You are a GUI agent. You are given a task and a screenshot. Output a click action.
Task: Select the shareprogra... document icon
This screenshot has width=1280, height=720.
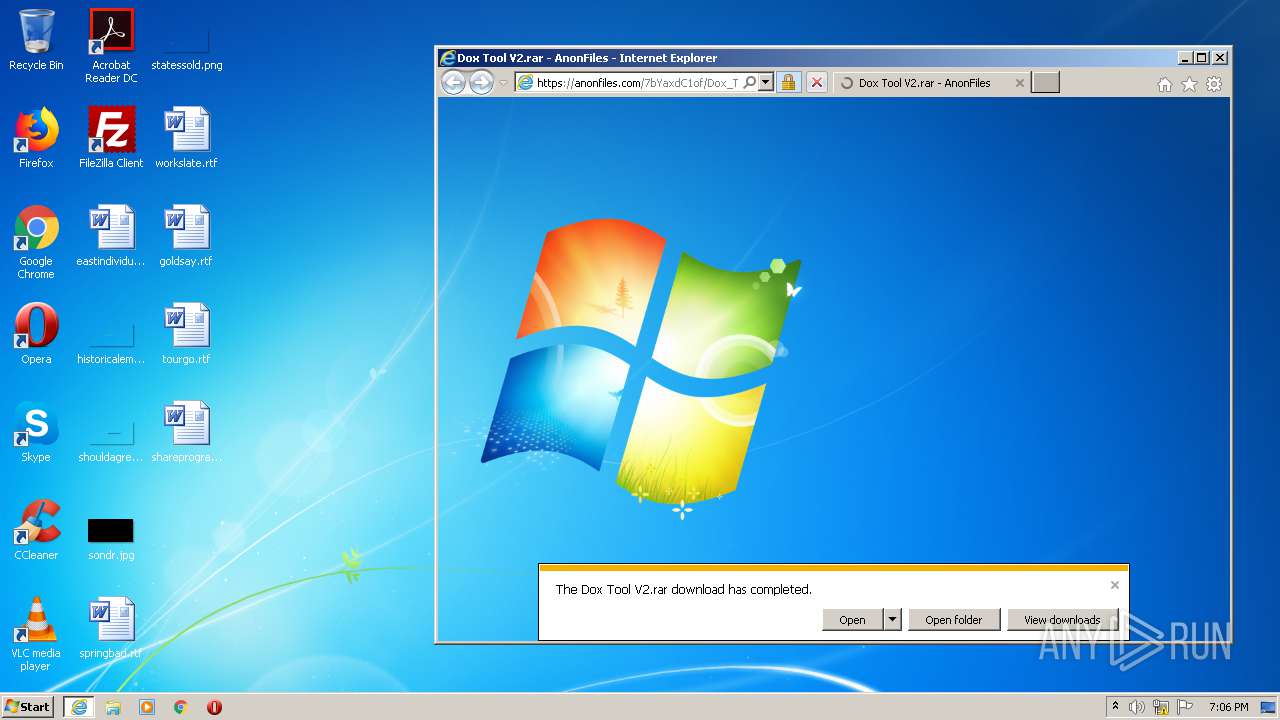(x=187, y=432)
